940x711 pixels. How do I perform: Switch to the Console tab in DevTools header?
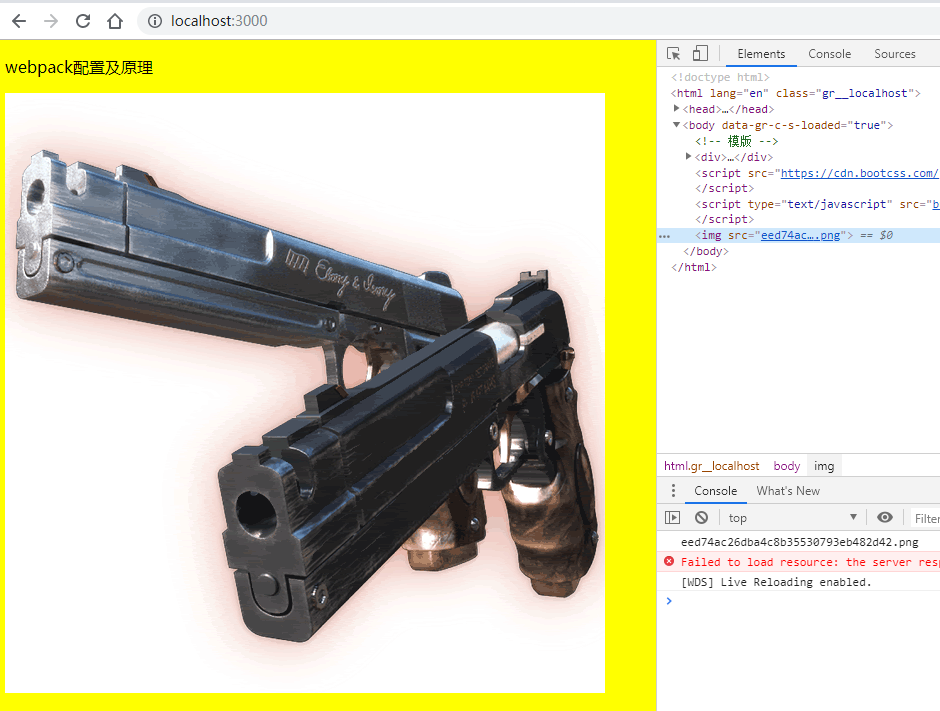(829, 54)
